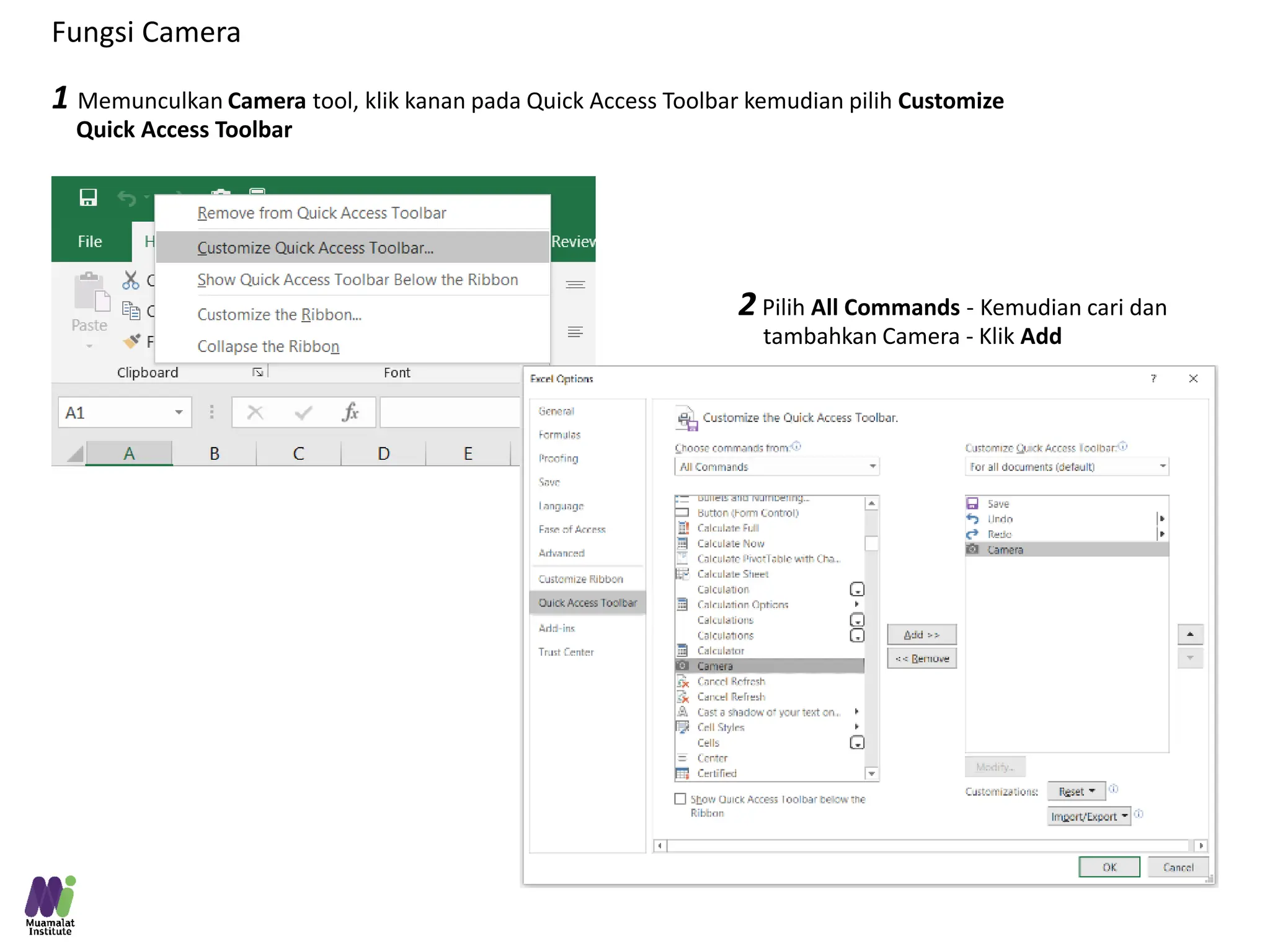Enable Show Quick Access Toolbar below Ribbon checkbox

[x=681, y=799]
